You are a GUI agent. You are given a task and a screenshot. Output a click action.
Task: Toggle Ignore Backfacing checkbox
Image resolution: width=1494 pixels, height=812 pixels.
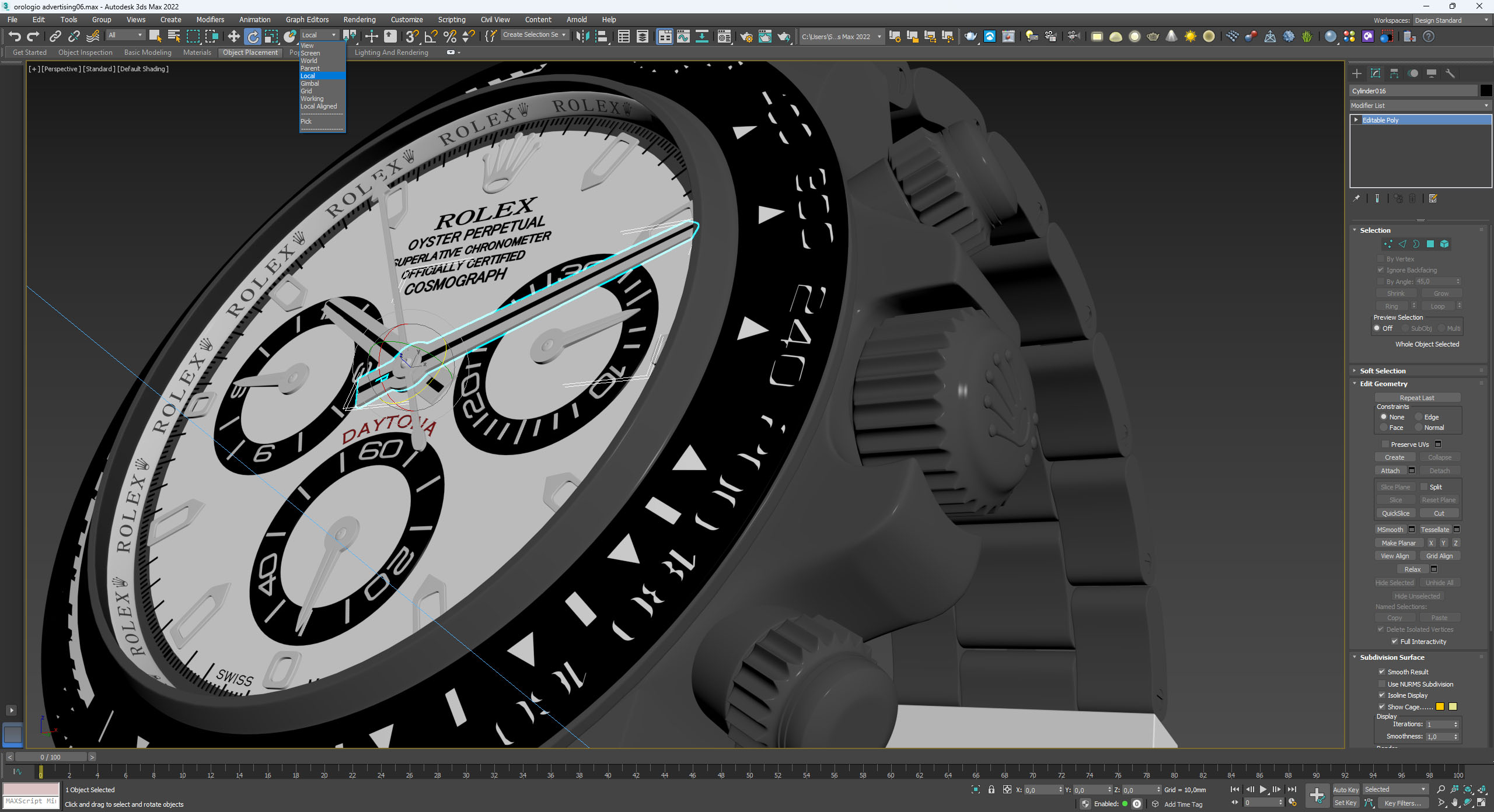coord(1381,270)
